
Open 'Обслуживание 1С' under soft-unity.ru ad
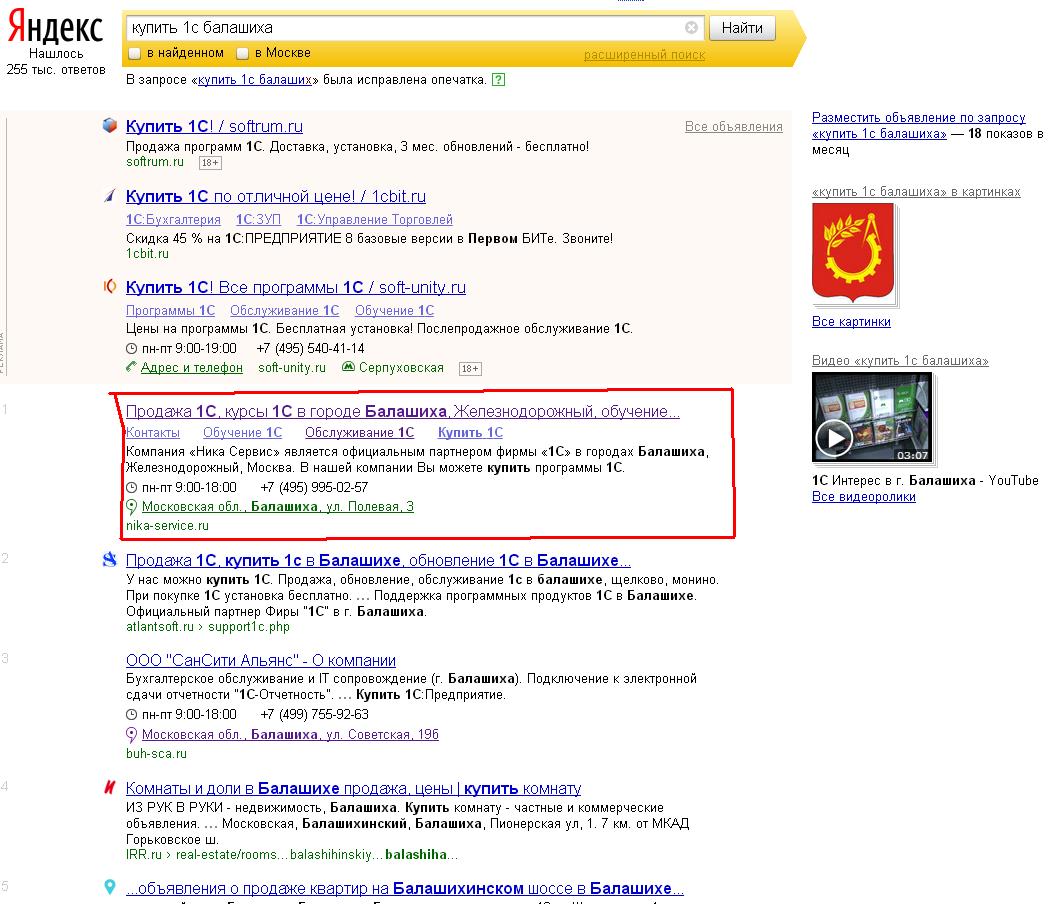point(285,310)
